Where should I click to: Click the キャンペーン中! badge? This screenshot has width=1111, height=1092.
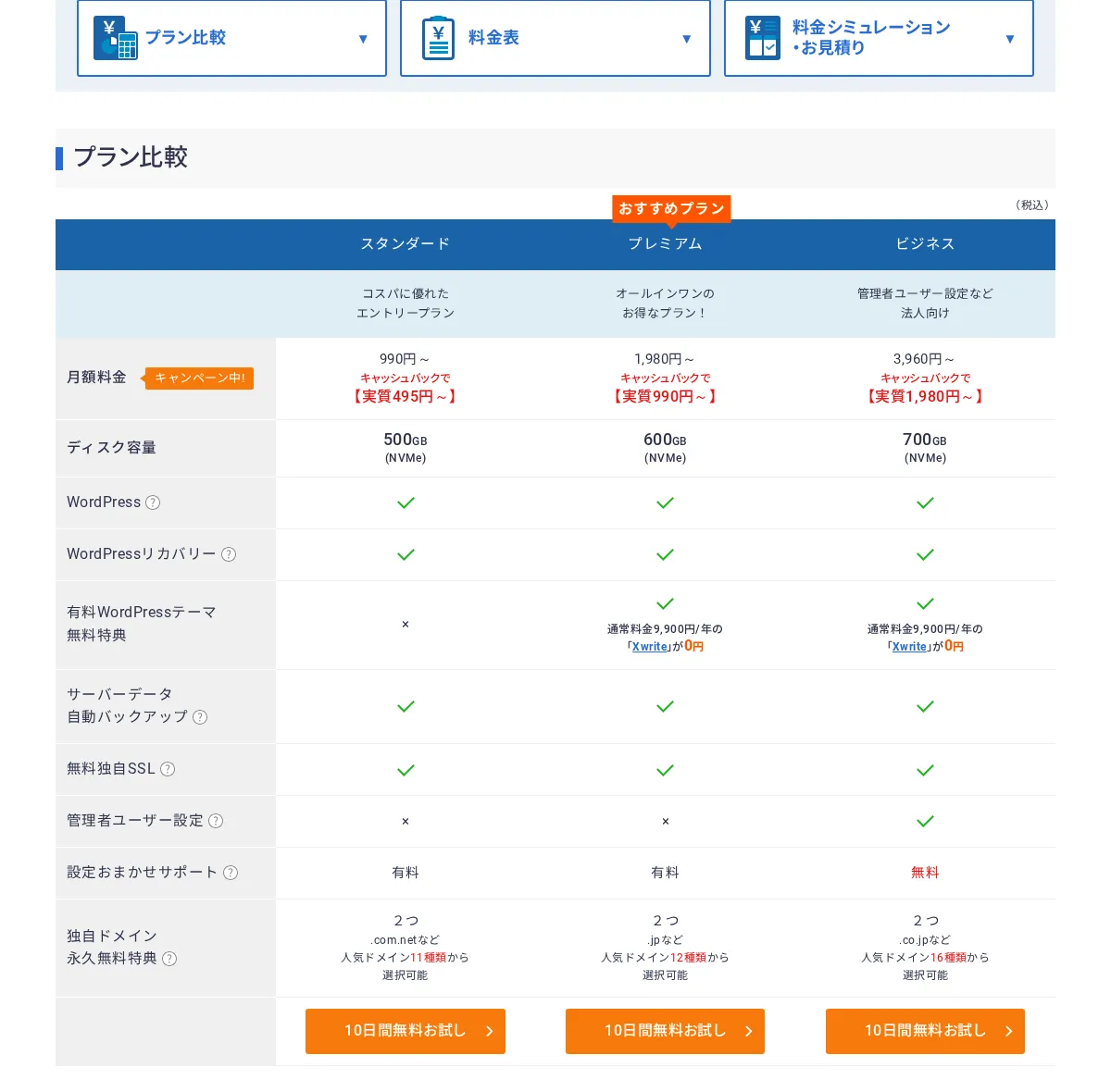pos(198,378)
